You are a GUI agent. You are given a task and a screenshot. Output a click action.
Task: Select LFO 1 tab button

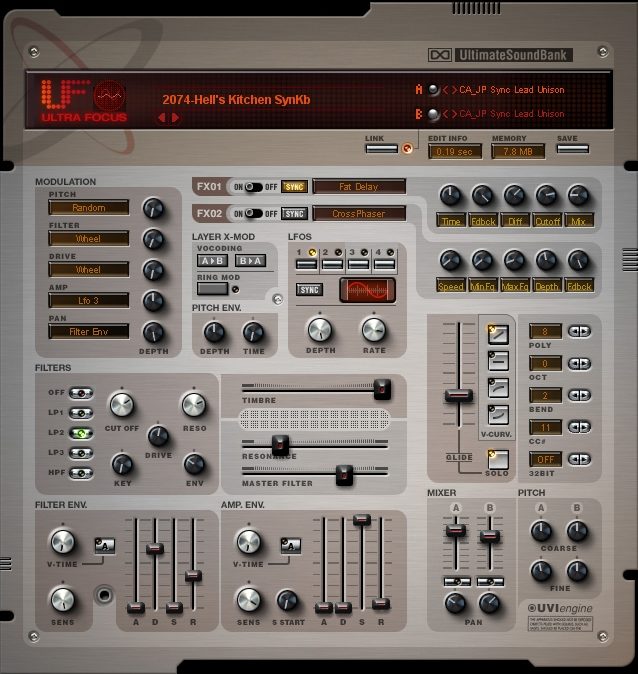307,264
